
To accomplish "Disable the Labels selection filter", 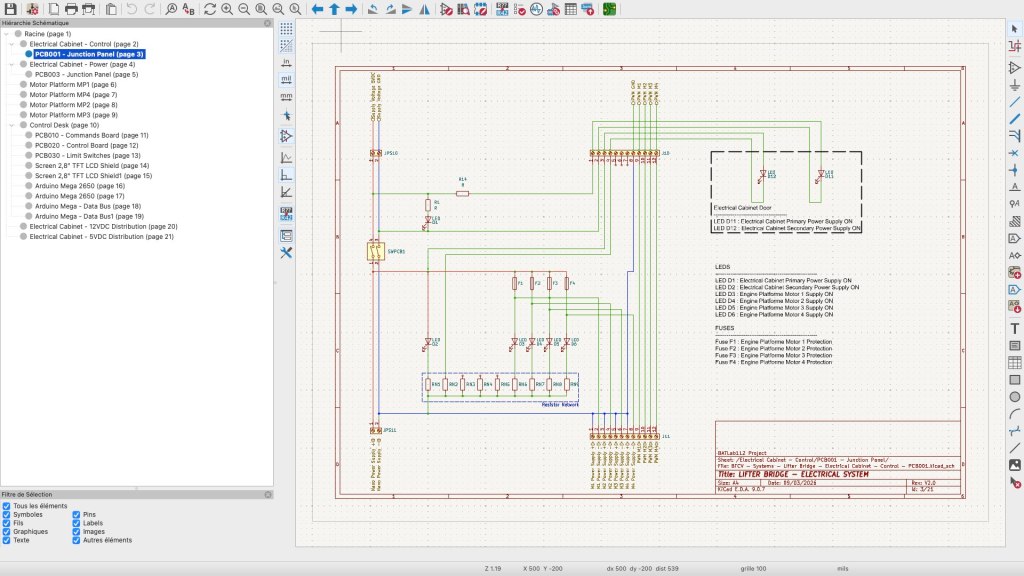I will click(77, 523).
